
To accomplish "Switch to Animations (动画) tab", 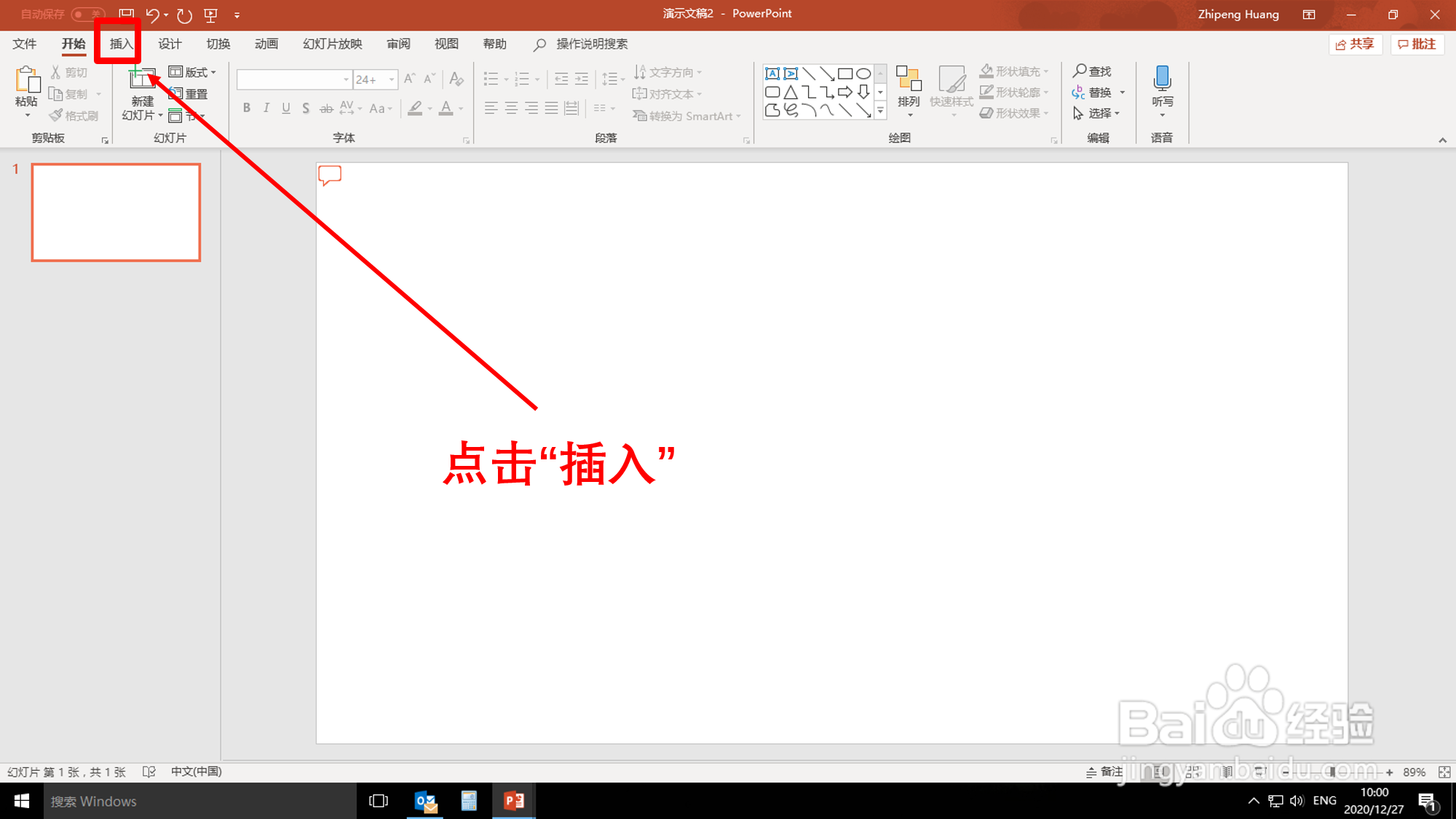I will click(266, 44).
